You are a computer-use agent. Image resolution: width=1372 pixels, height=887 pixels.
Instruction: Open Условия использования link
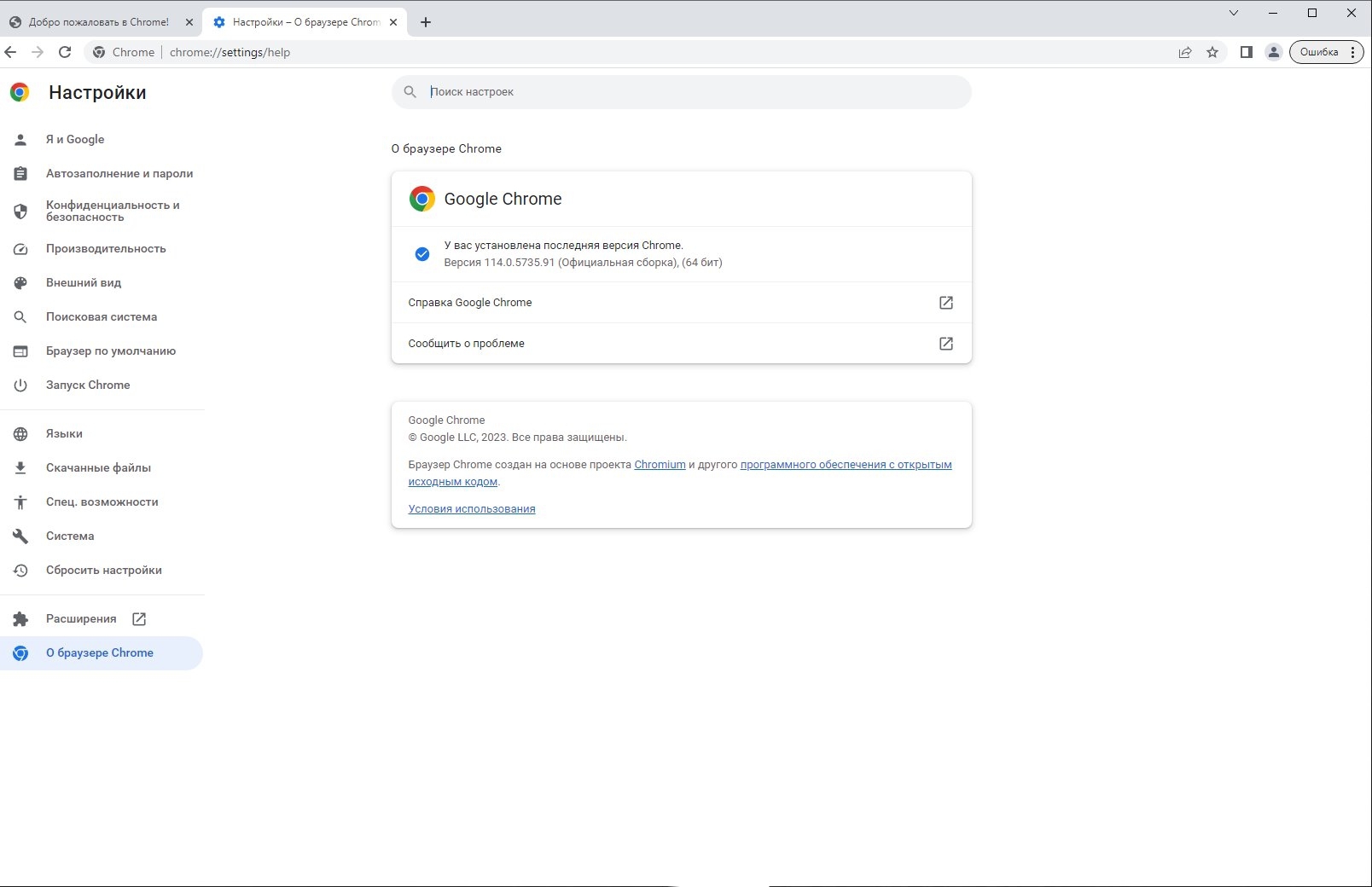click(472, 509)
